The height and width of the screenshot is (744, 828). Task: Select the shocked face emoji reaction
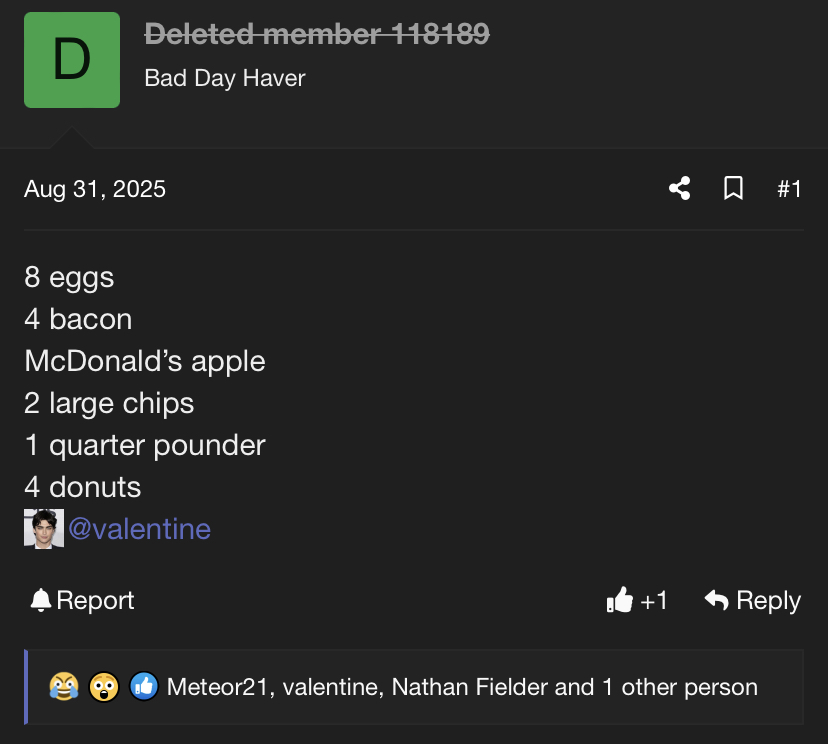click(x=104, y=686)
